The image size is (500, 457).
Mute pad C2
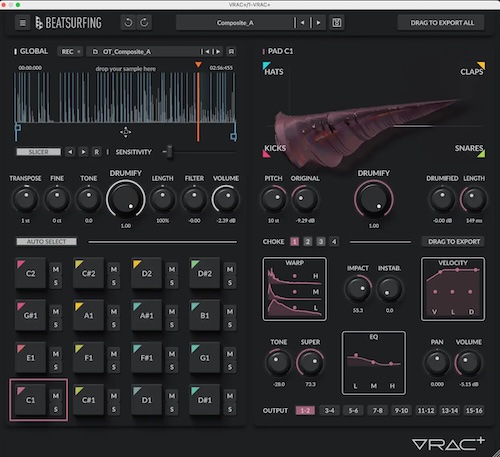click(56, 269)
